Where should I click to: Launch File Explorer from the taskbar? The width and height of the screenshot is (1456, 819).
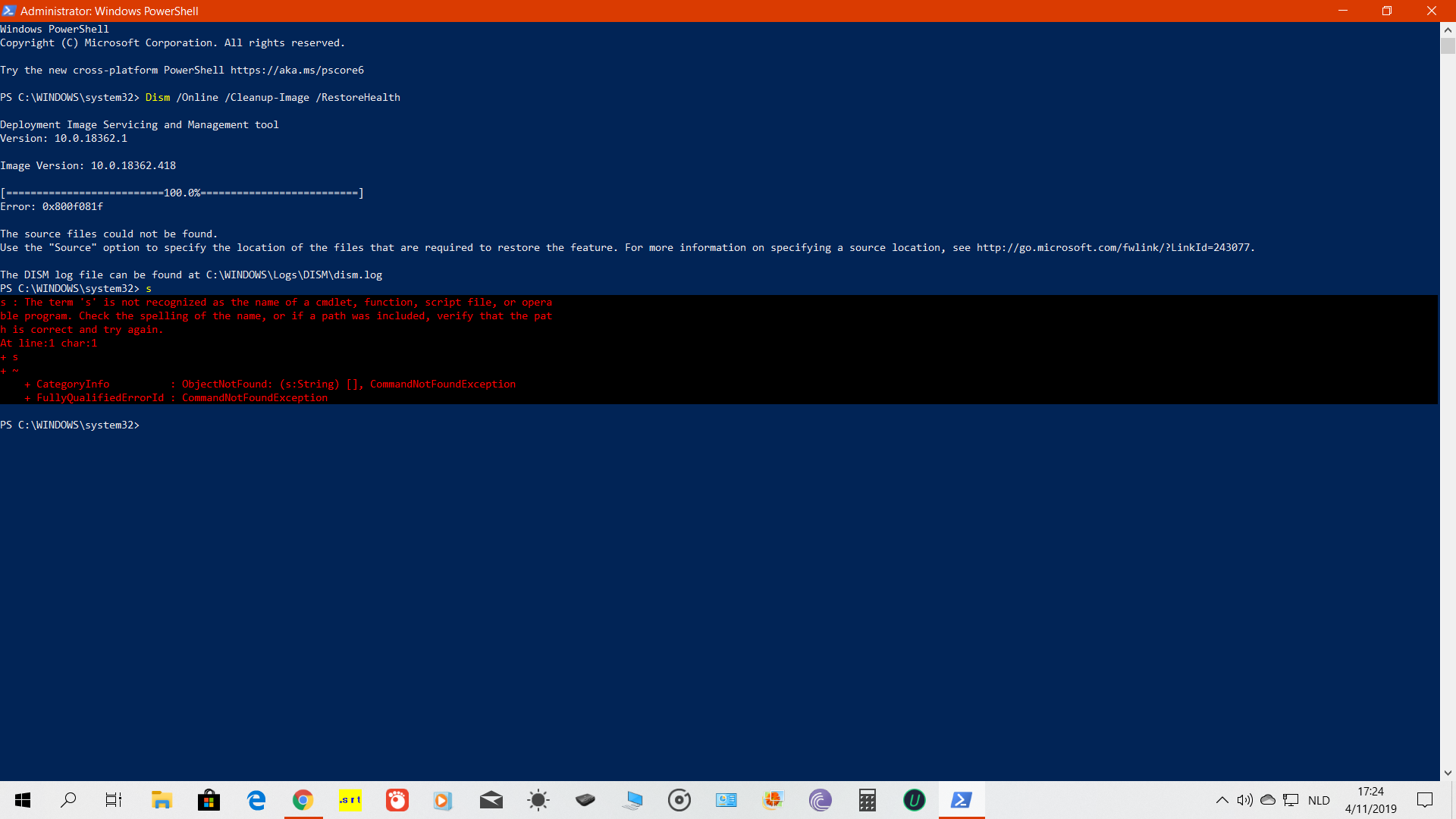pyautogui.click(x=162, y=800)
